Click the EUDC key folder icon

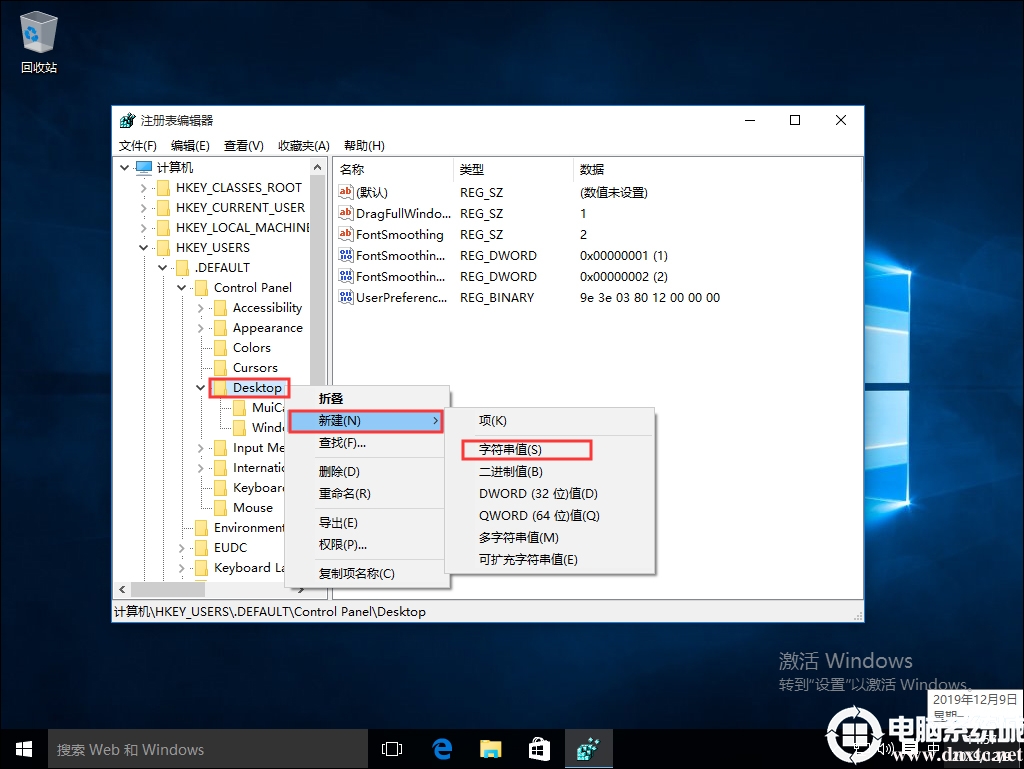pyautogui.click(x=202, y=548)
